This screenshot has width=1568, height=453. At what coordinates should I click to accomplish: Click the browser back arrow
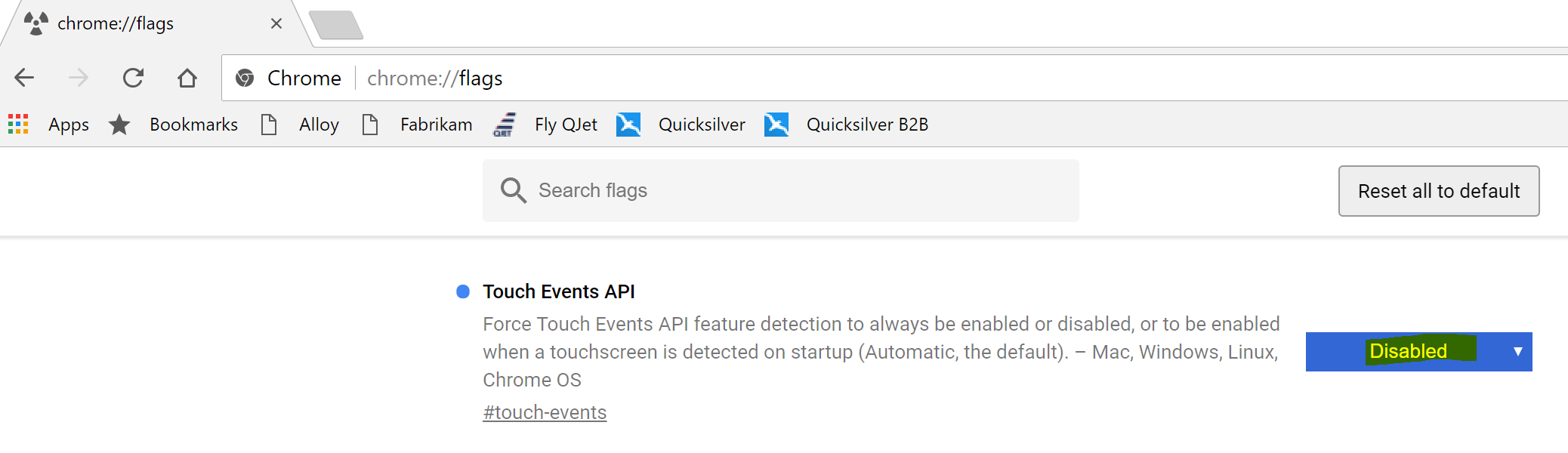[x=25, y=78]
